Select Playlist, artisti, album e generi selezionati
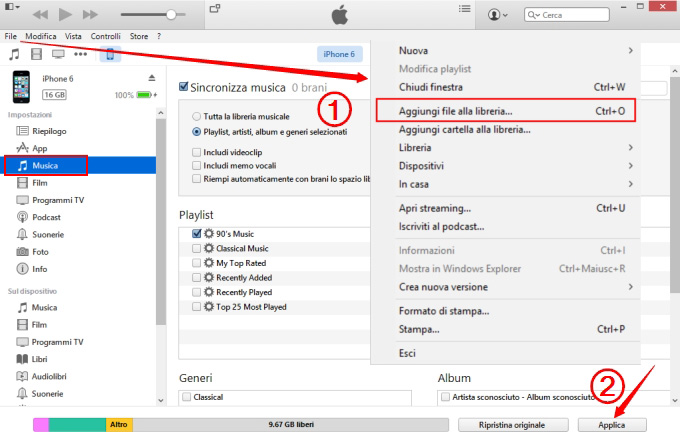This screenshot has height=443, width=680. (196, 132)
